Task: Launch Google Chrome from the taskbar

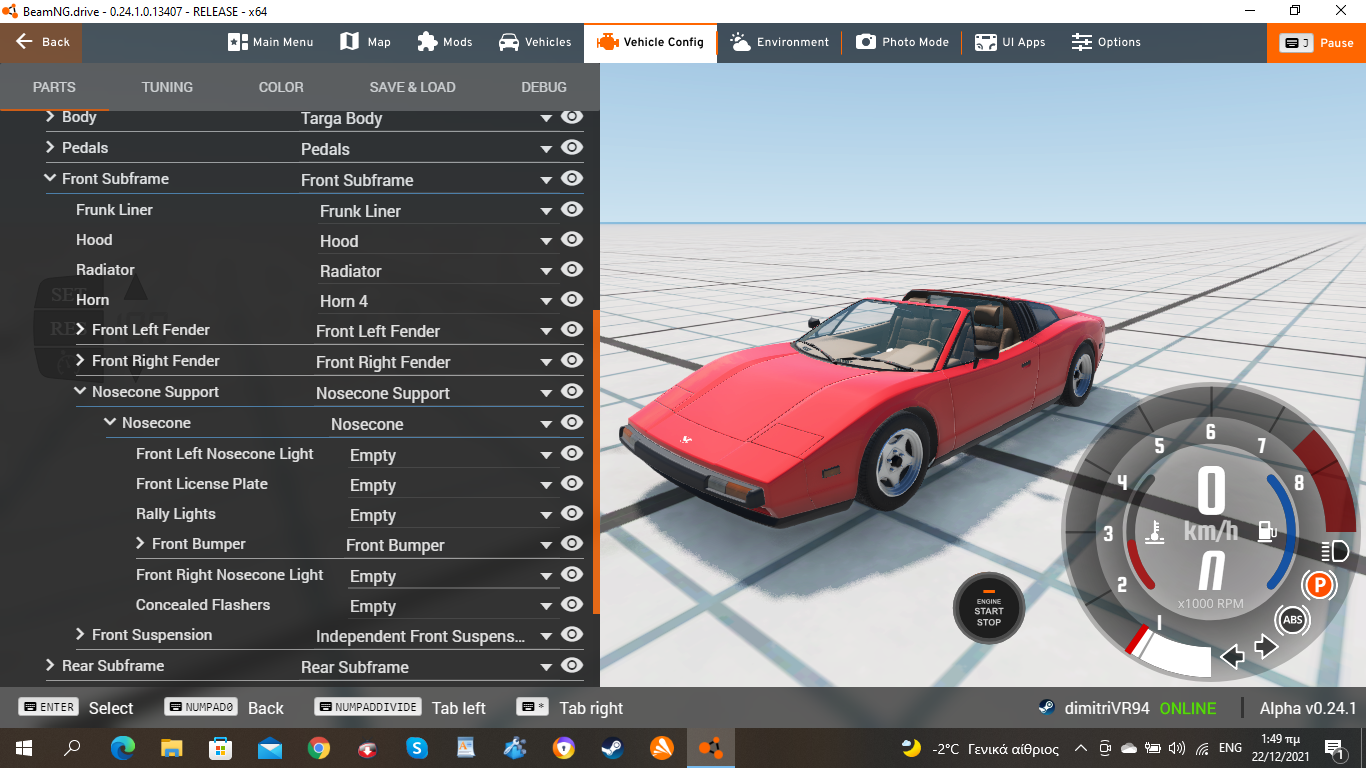Action: [319, 747]
